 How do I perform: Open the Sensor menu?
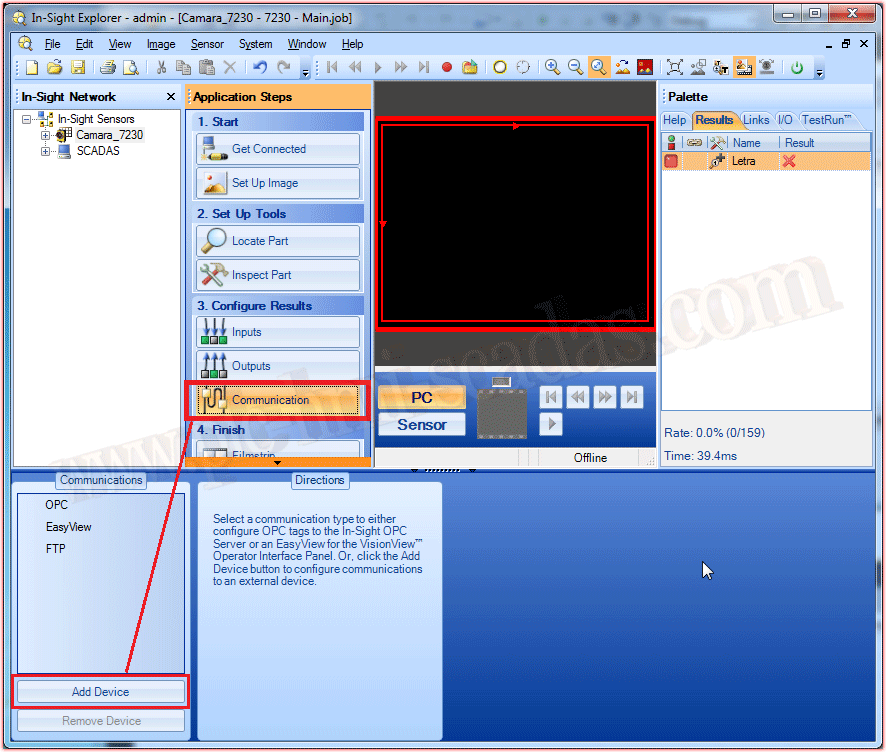tap(207, 44)
